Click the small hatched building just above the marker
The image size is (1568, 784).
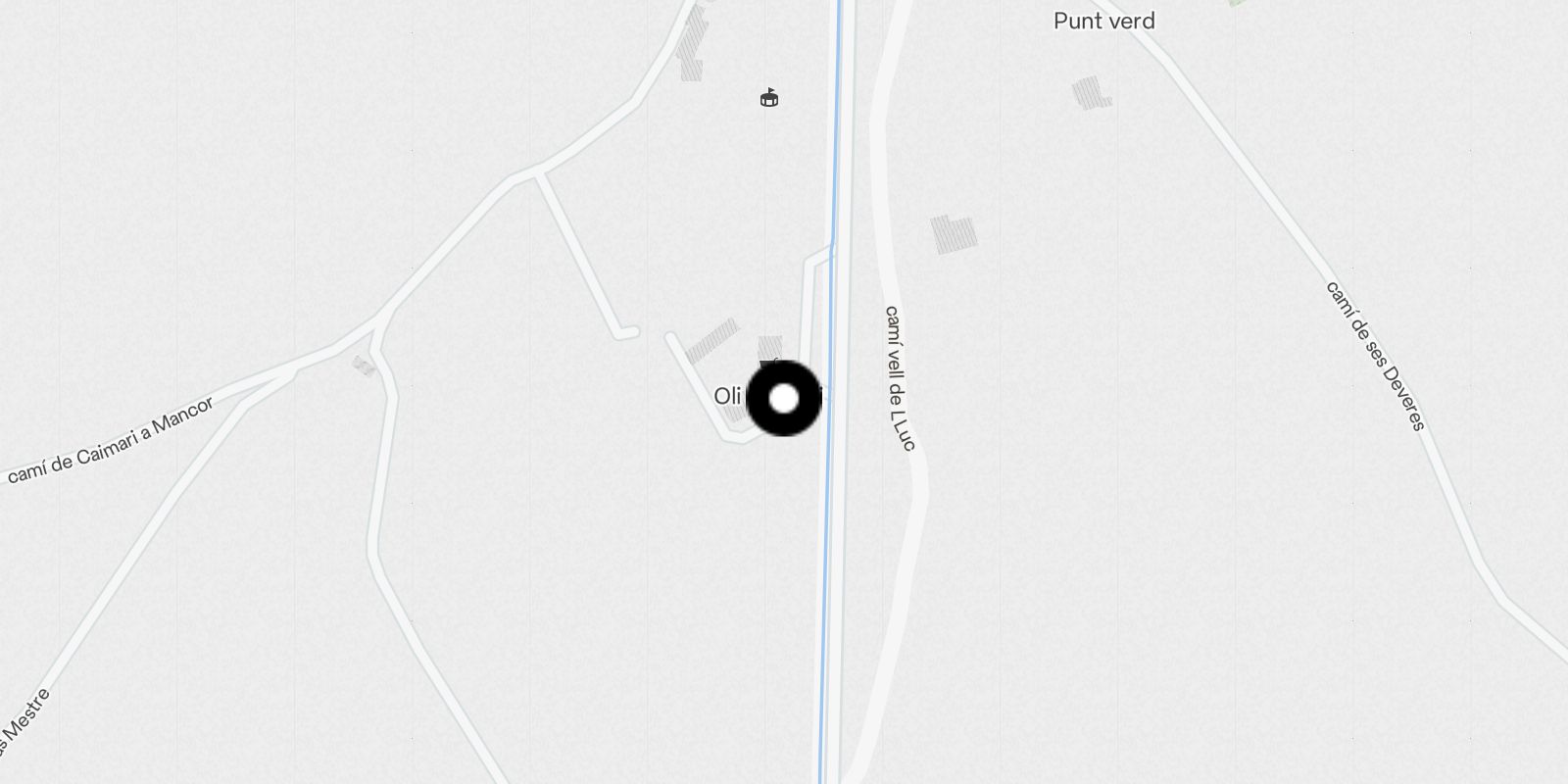770,347
